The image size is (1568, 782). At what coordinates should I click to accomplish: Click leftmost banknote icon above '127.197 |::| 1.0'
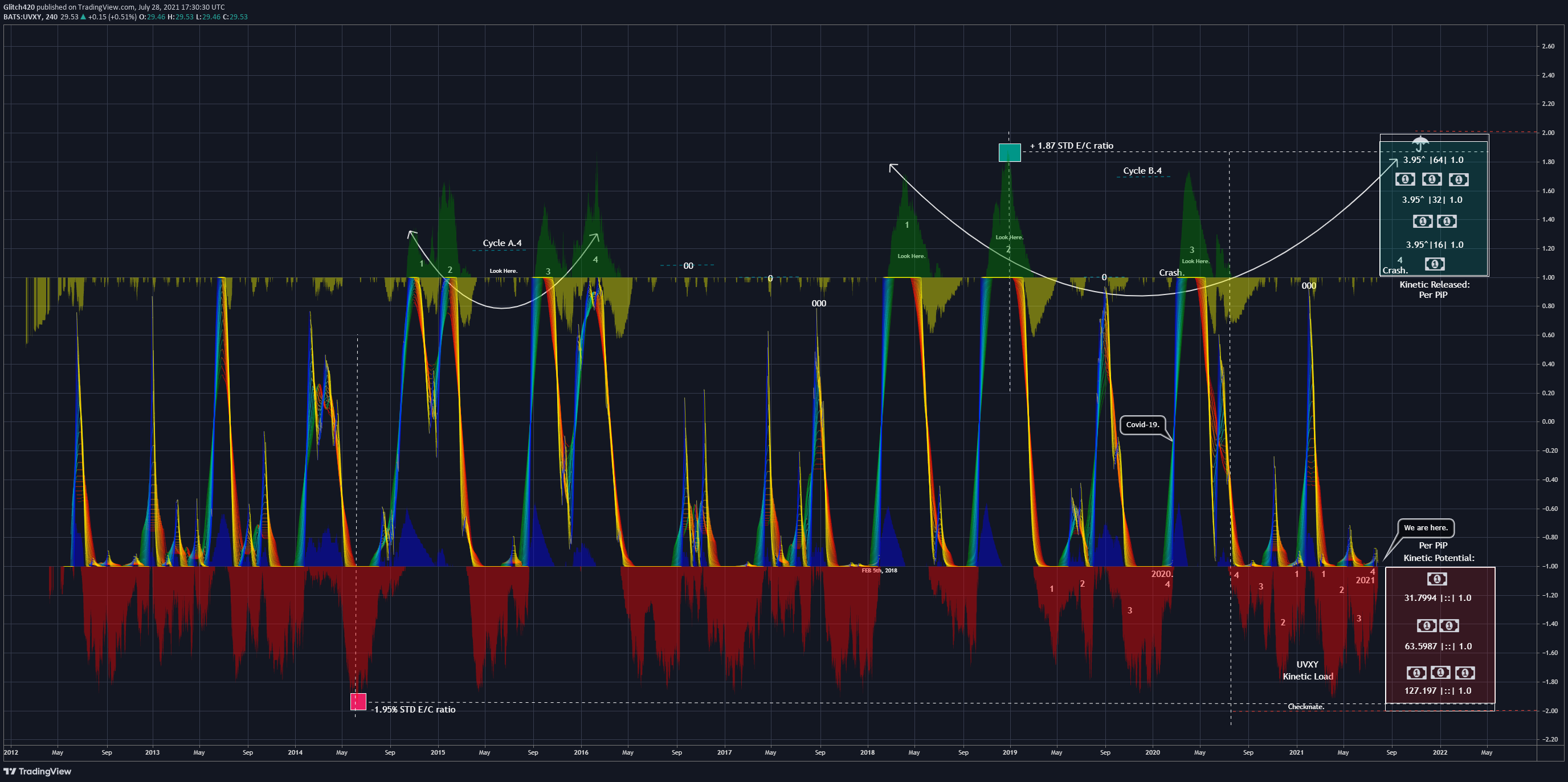[1416, 673]
